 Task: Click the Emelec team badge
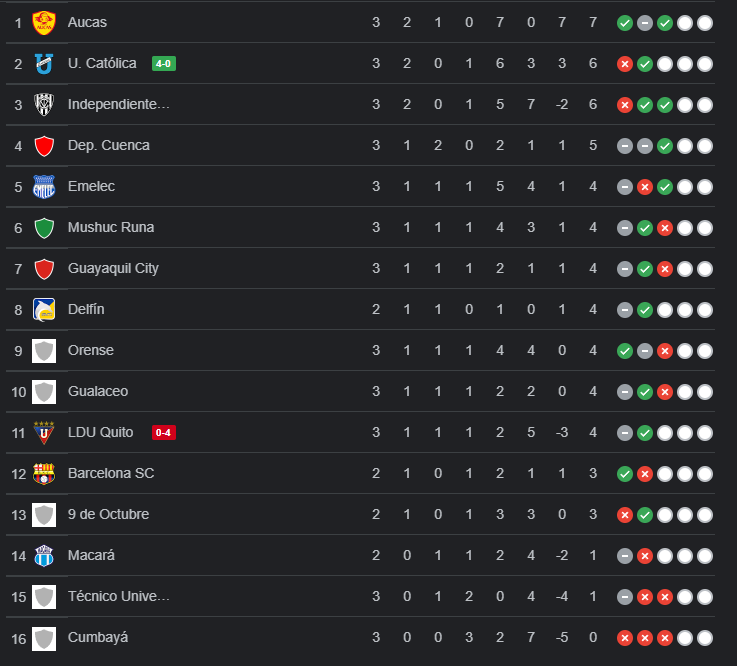(x=43, y=187)
